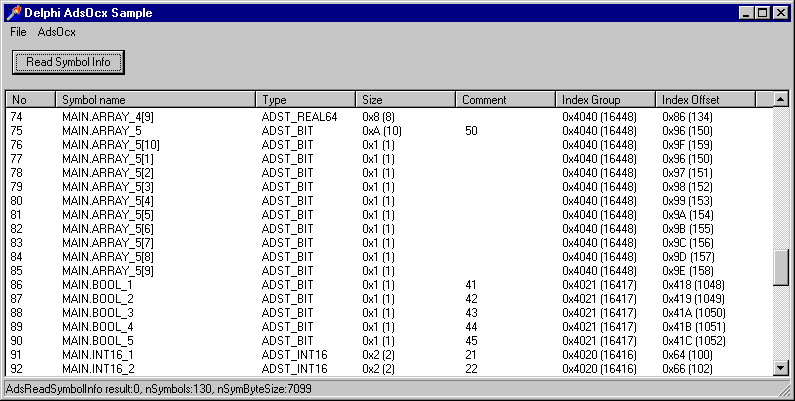Click the Delphi torch icon in title bar
This screenshot has width=795, height=401.
(14, 13)
